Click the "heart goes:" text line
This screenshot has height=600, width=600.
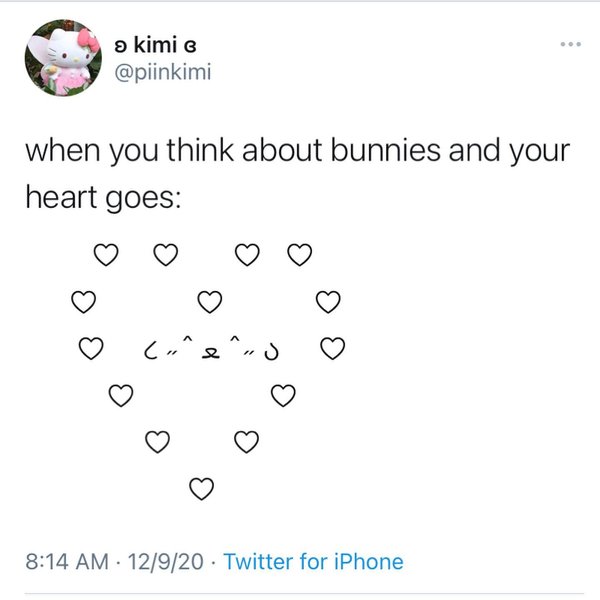click(x=103, y=195)
